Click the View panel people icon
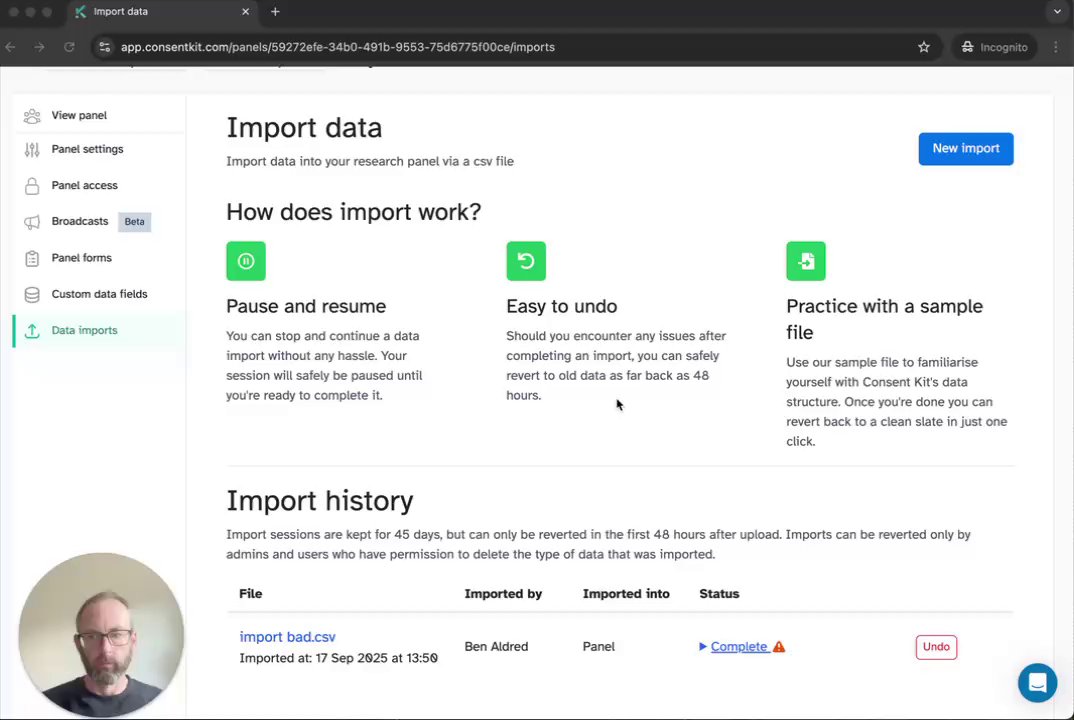1074x720 pixels. click(32, 116)
